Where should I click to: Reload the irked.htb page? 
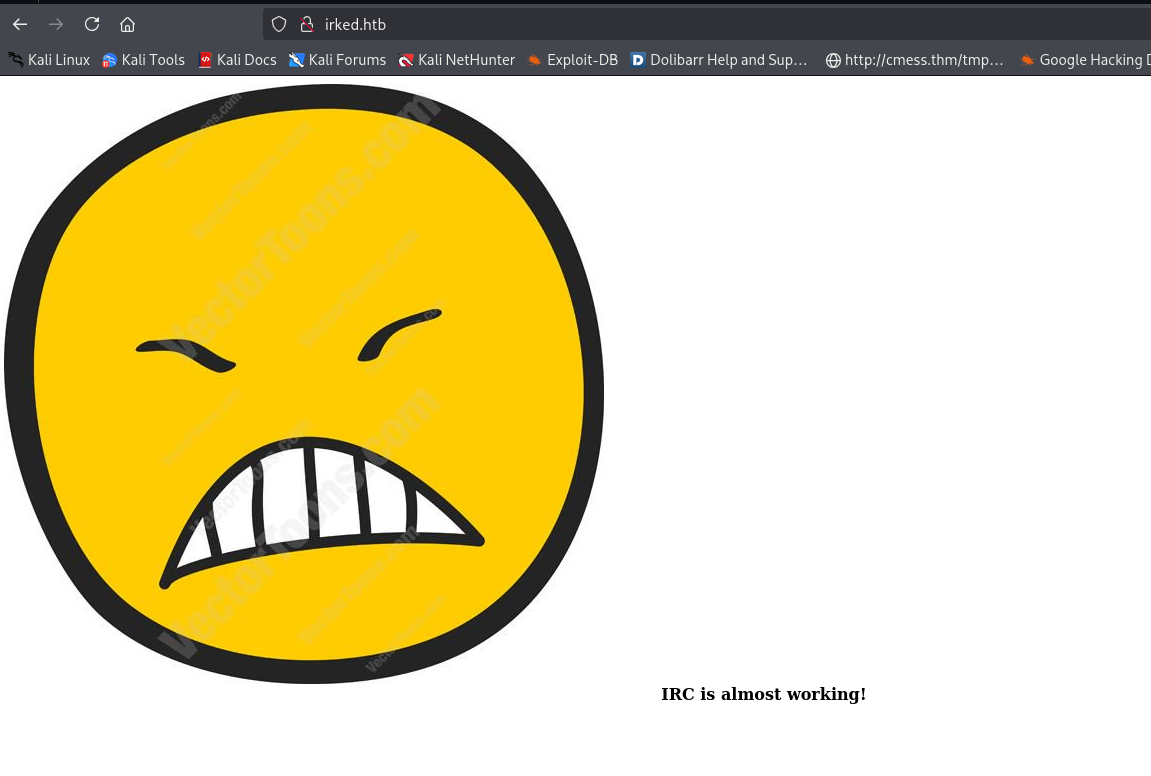(x=92, y=24)
